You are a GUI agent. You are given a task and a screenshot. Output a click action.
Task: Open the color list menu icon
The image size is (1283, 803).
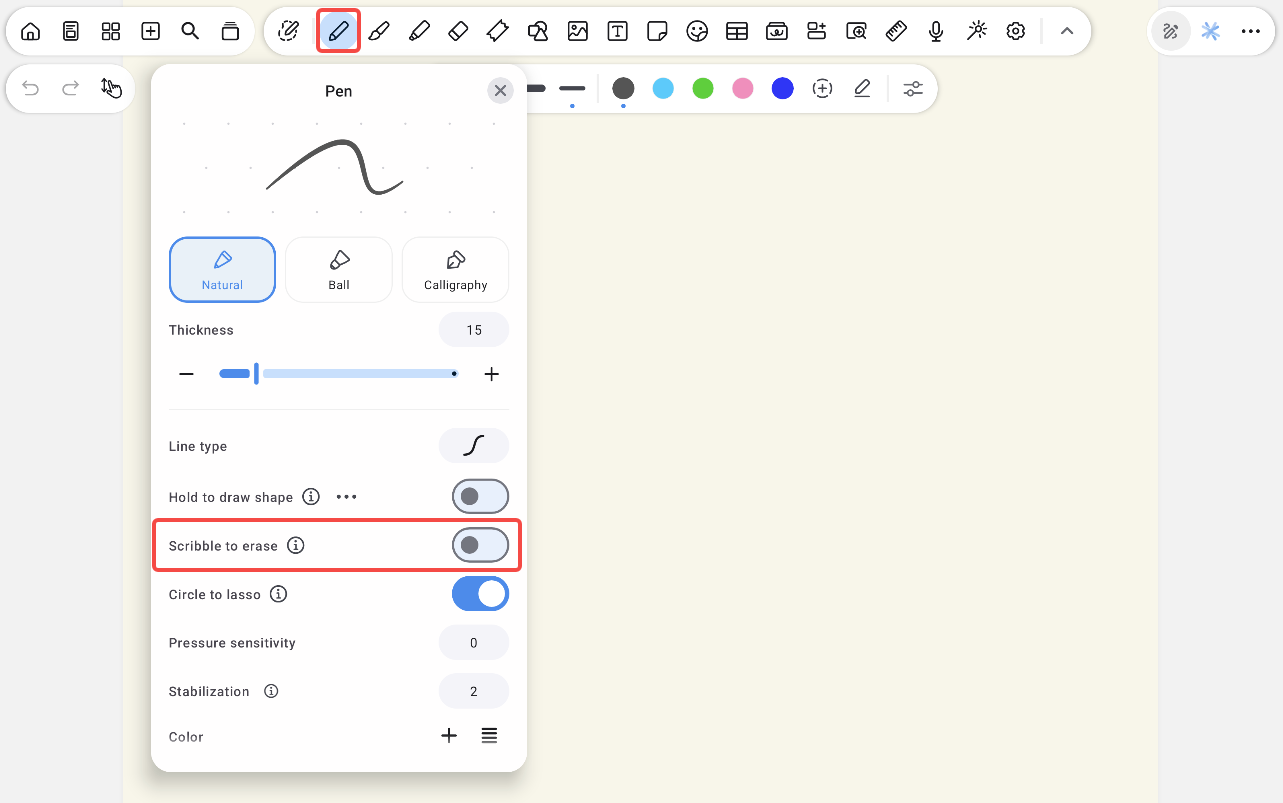point(489,736)
